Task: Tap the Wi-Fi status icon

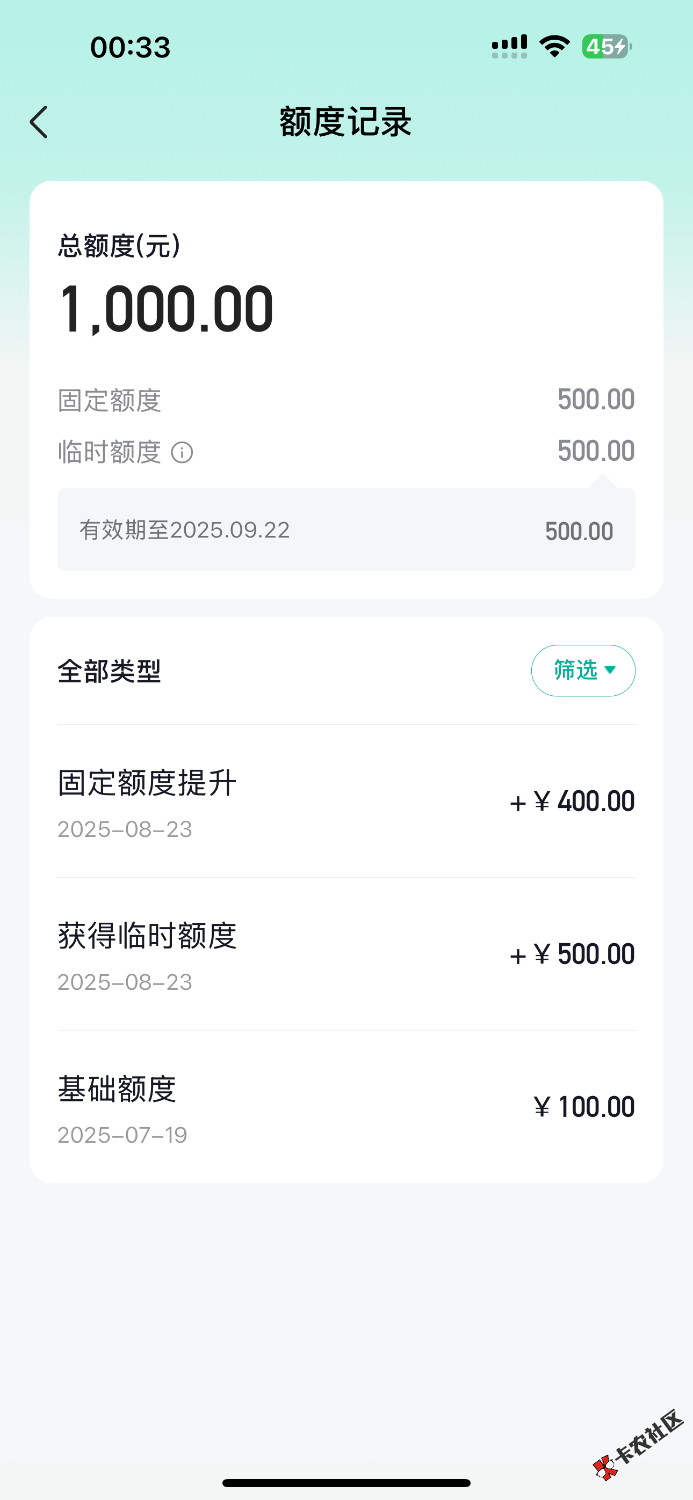Action: pos(553,46)
